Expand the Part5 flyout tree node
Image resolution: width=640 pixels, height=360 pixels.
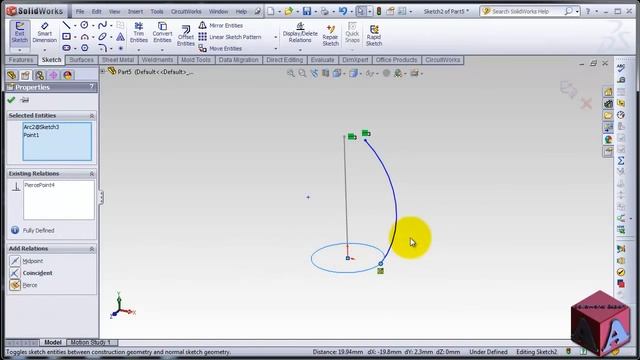tap(103, 72)
